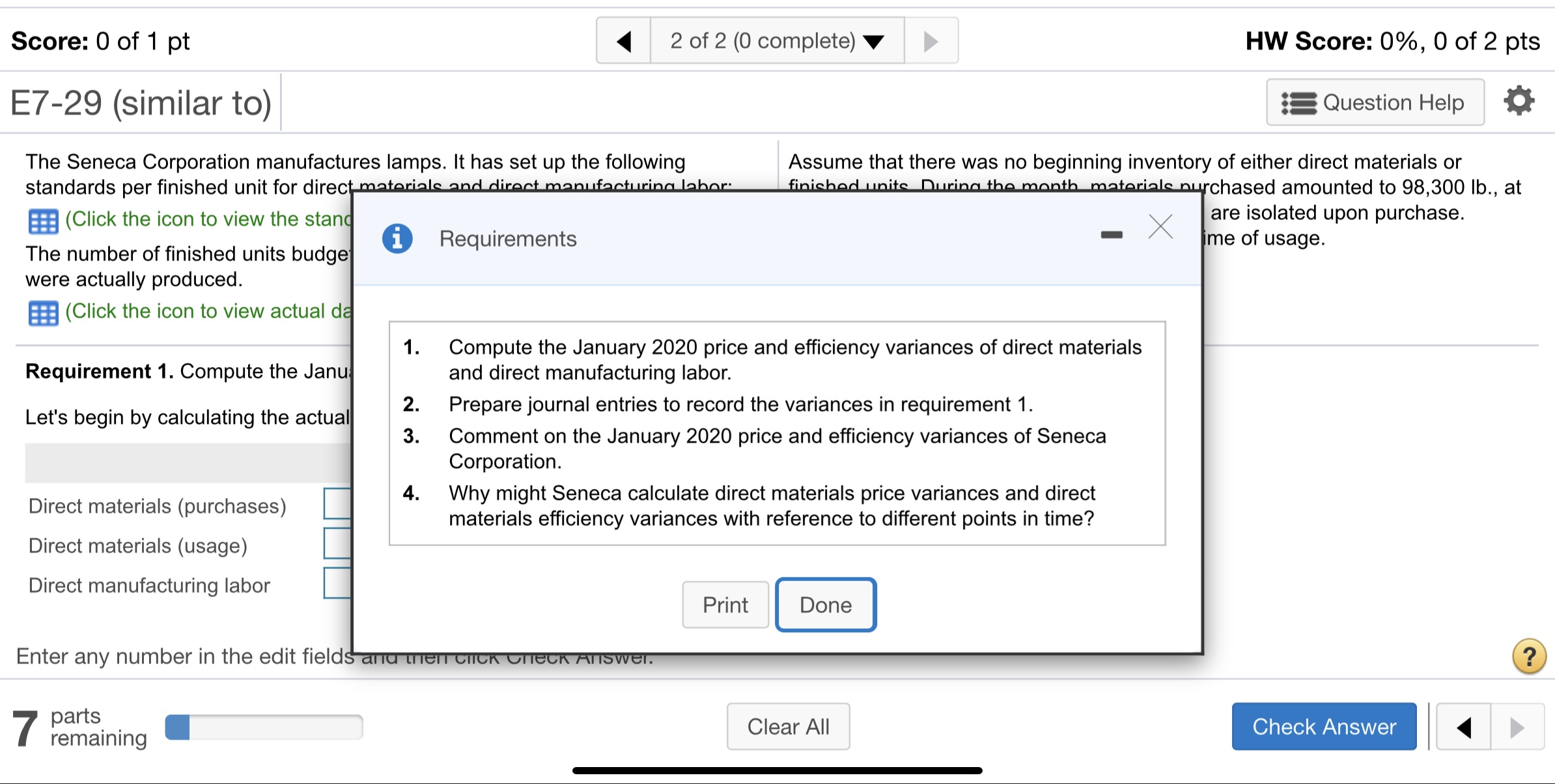
Task: Open Question Help menu
Action: (x=1375, y=102)
